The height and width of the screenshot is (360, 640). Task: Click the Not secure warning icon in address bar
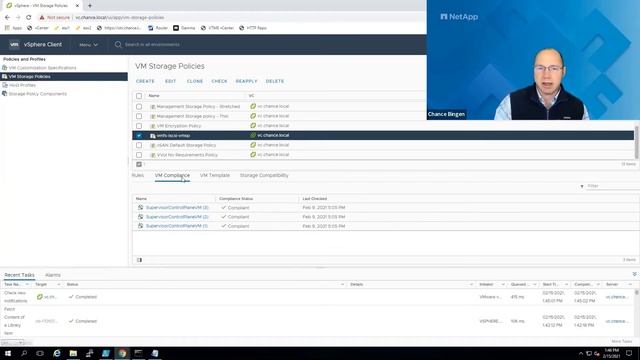tap(42, 18)
